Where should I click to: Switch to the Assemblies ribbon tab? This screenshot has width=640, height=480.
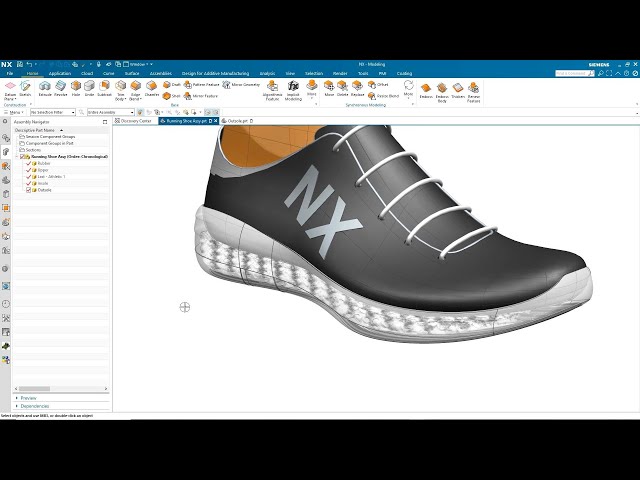pyautogui.click(x=161, y=73)
